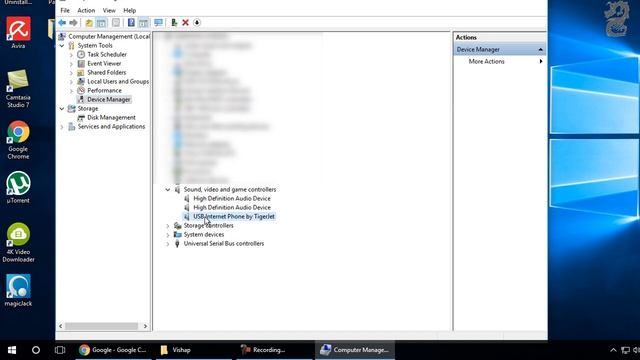Click console tree horizontal scrollbar thumb

101,326
